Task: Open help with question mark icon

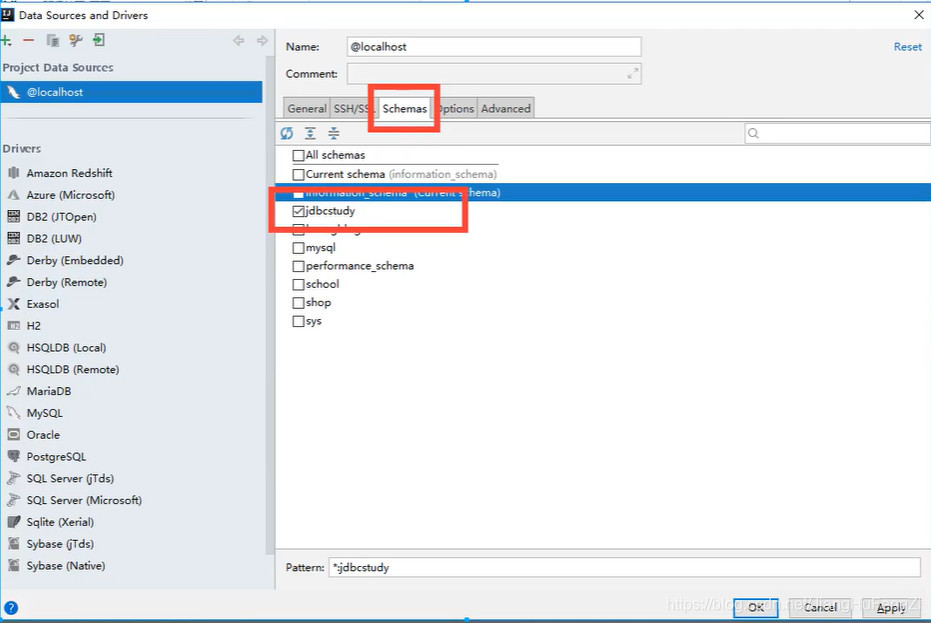Action: pyautogui.click(x=11, y=608)
